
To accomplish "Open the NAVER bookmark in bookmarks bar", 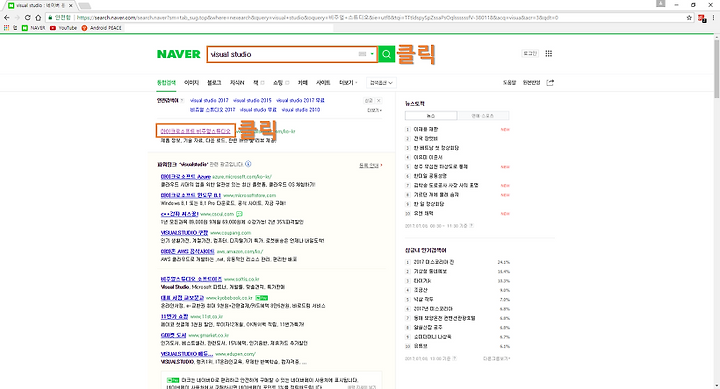I will (x=34, y=28).
